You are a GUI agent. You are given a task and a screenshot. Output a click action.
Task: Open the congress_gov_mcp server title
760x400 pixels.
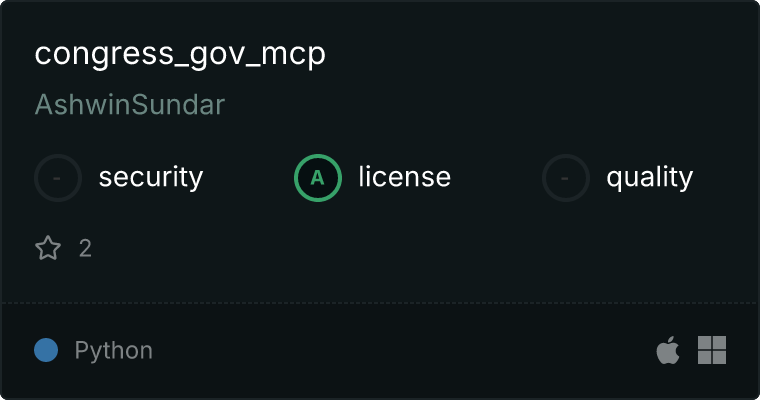(180, 54)
